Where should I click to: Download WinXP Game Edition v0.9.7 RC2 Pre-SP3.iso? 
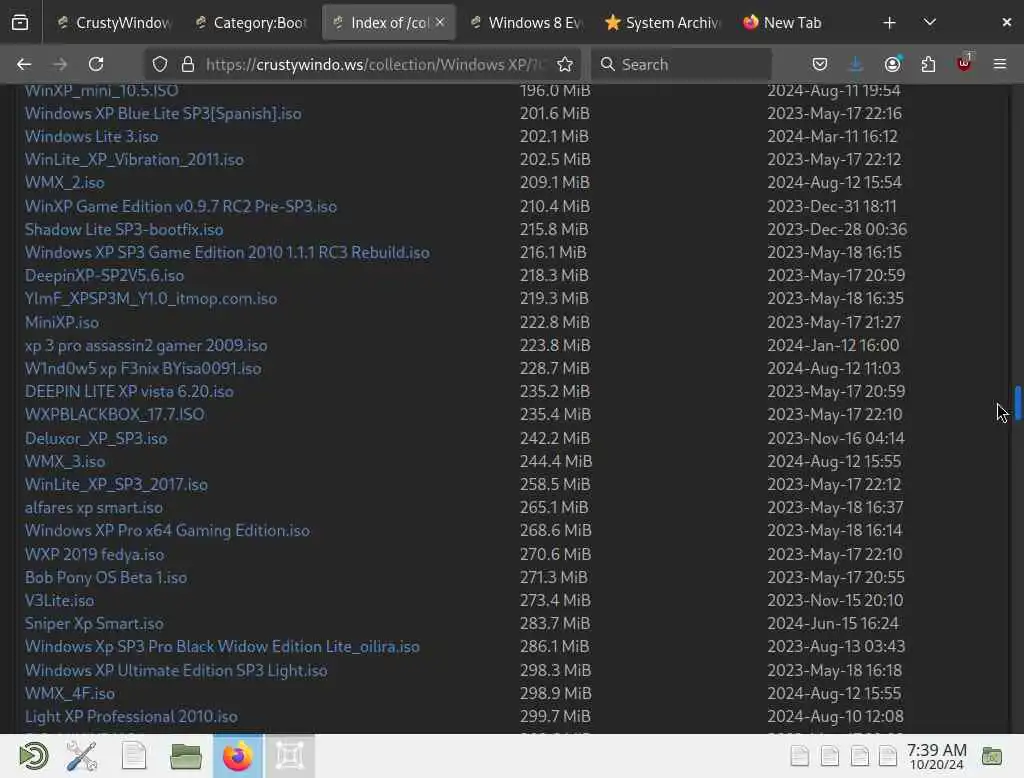(x=181, y=206)
